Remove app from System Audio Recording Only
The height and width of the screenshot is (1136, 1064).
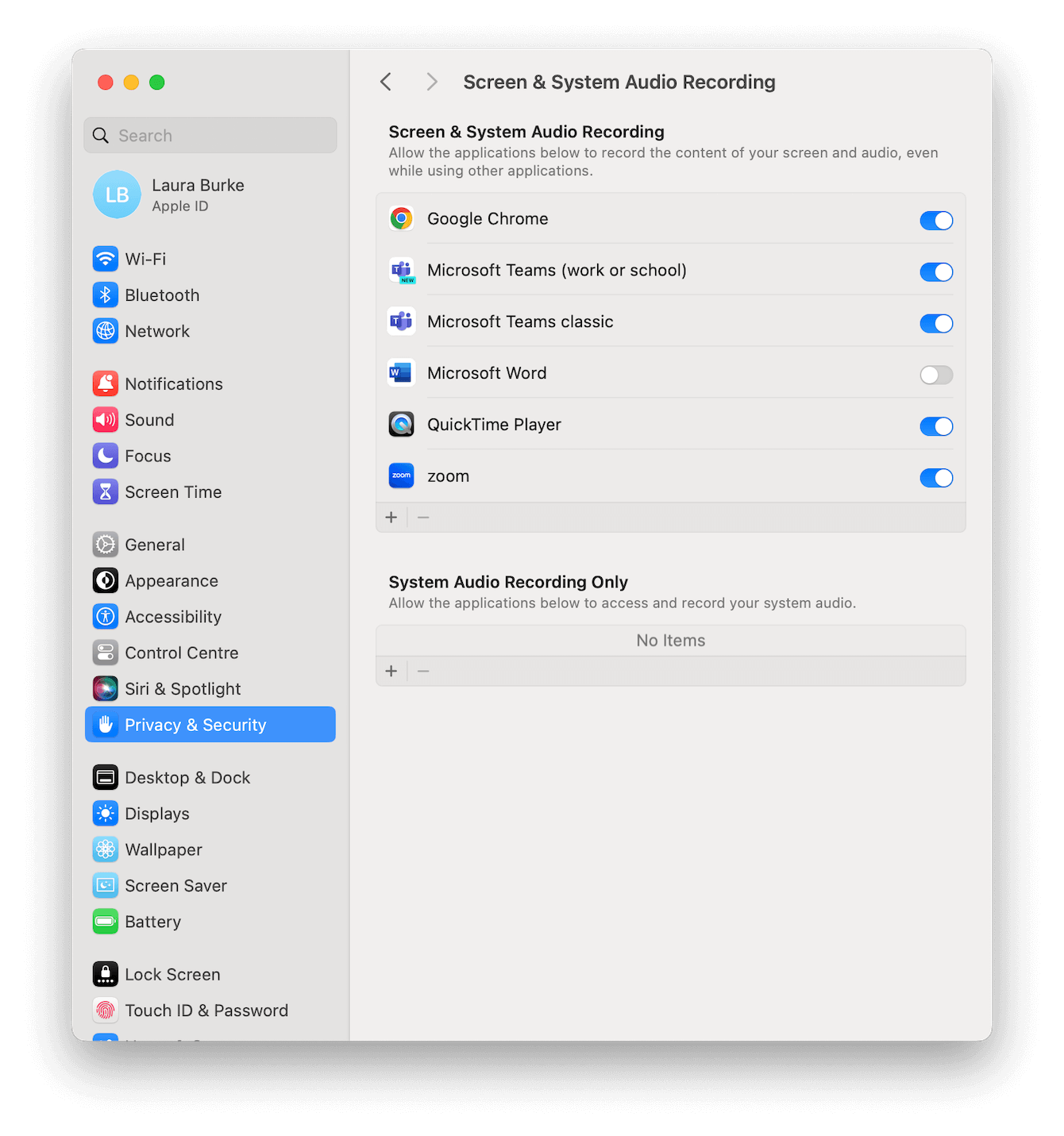tap(423, 672)
